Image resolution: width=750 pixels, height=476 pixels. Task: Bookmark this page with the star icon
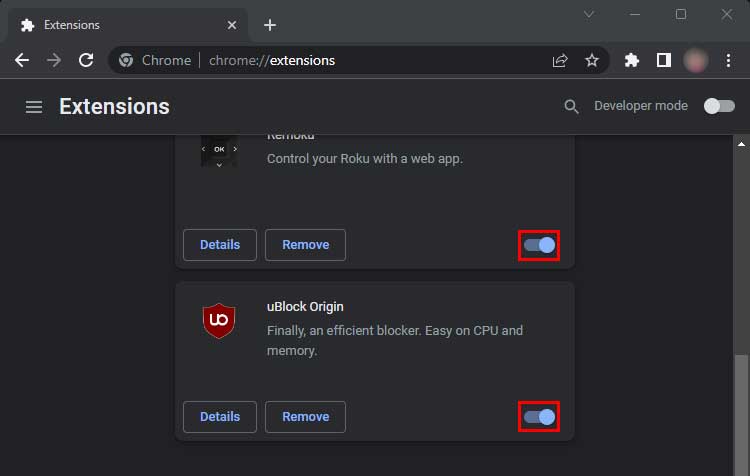click(x=592, y=60)
